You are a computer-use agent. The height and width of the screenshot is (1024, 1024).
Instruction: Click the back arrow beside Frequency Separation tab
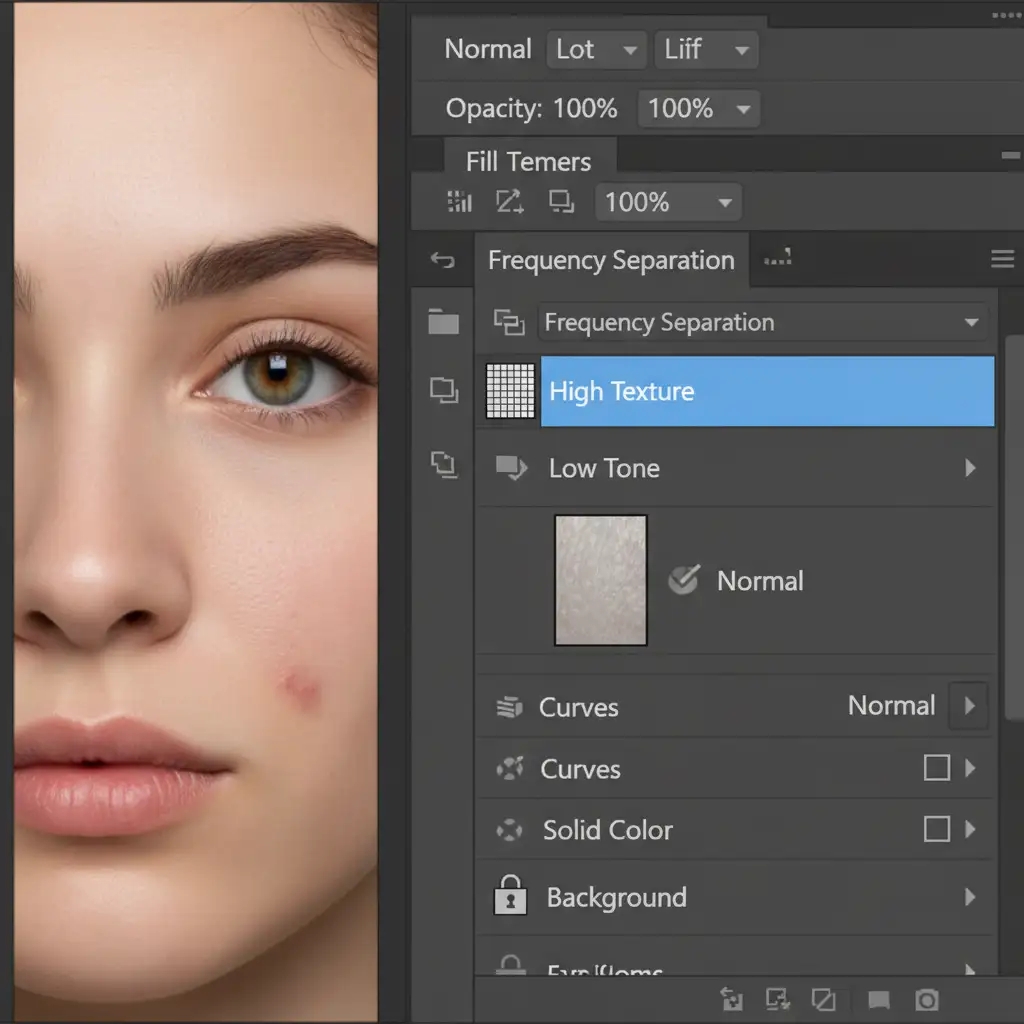click(442, 261)
